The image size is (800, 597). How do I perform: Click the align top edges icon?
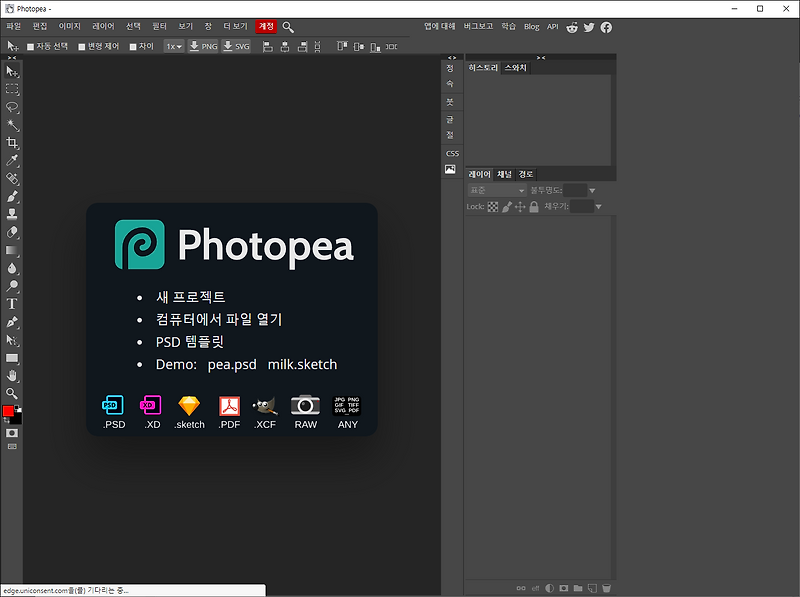pyautogui.click(x=342, y=46)
